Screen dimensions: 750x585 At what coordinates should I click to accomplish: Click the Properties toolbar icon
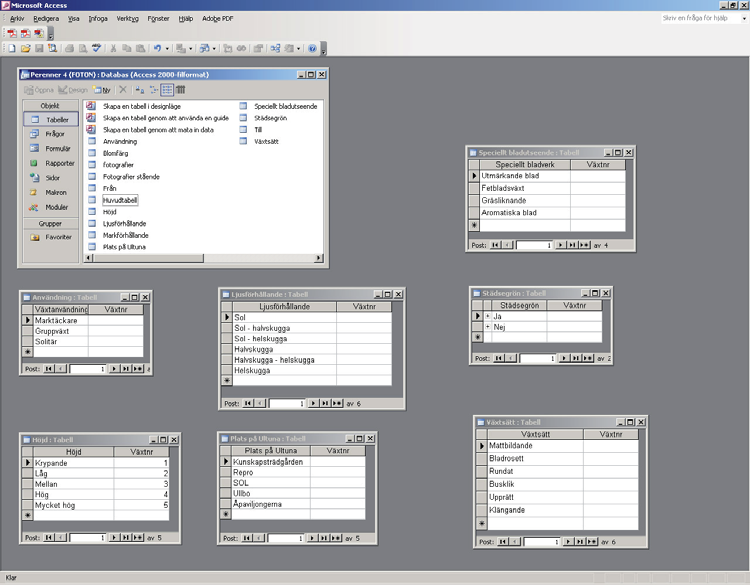click(258, 48)
